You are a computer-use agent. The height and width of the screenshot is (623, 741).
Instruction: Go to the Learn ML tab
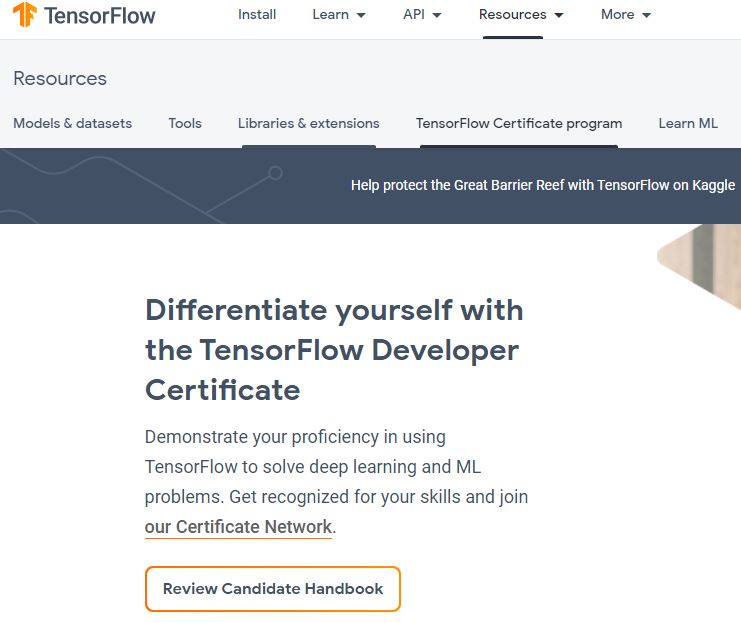688,123
